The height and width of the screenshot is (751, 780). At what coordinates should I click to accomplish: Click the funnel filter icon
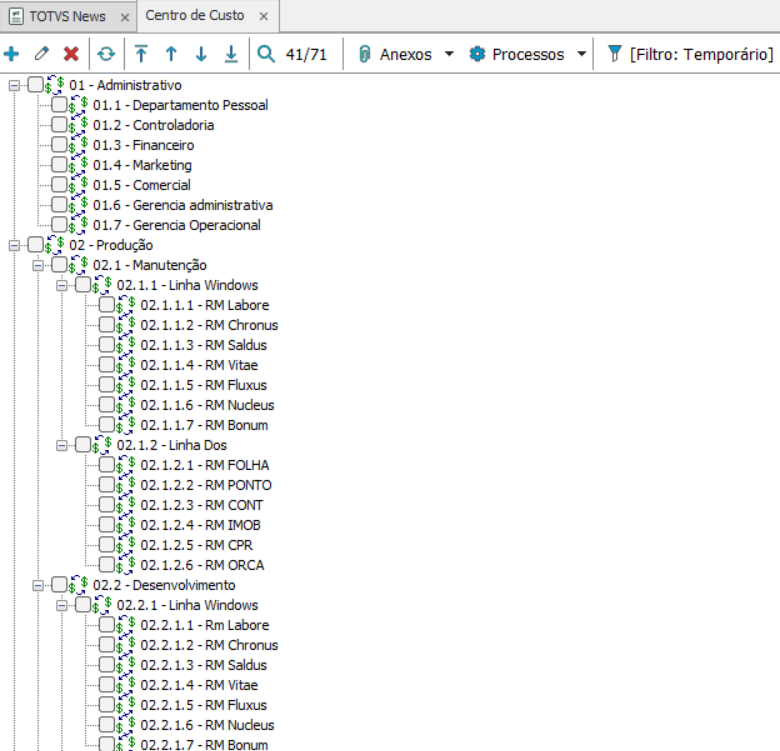[x=615, y=53]
